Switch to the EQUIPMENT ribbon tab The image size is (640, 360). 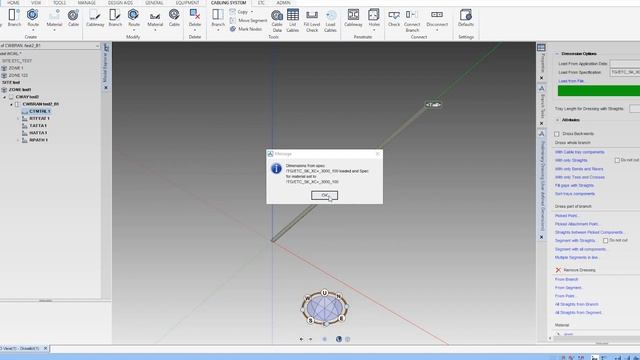pyautogui.click(x=187, y=3)
